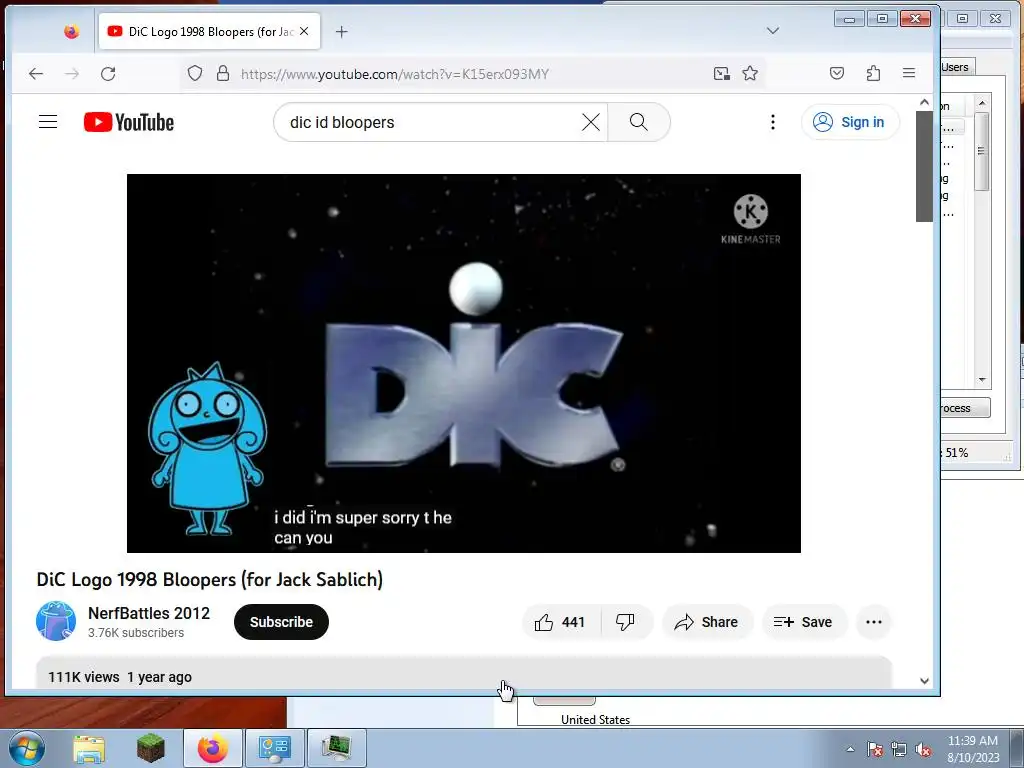Go back with the browser back arrow
The height and width of the screenshot is (768, 1024).
pos(36,74)
